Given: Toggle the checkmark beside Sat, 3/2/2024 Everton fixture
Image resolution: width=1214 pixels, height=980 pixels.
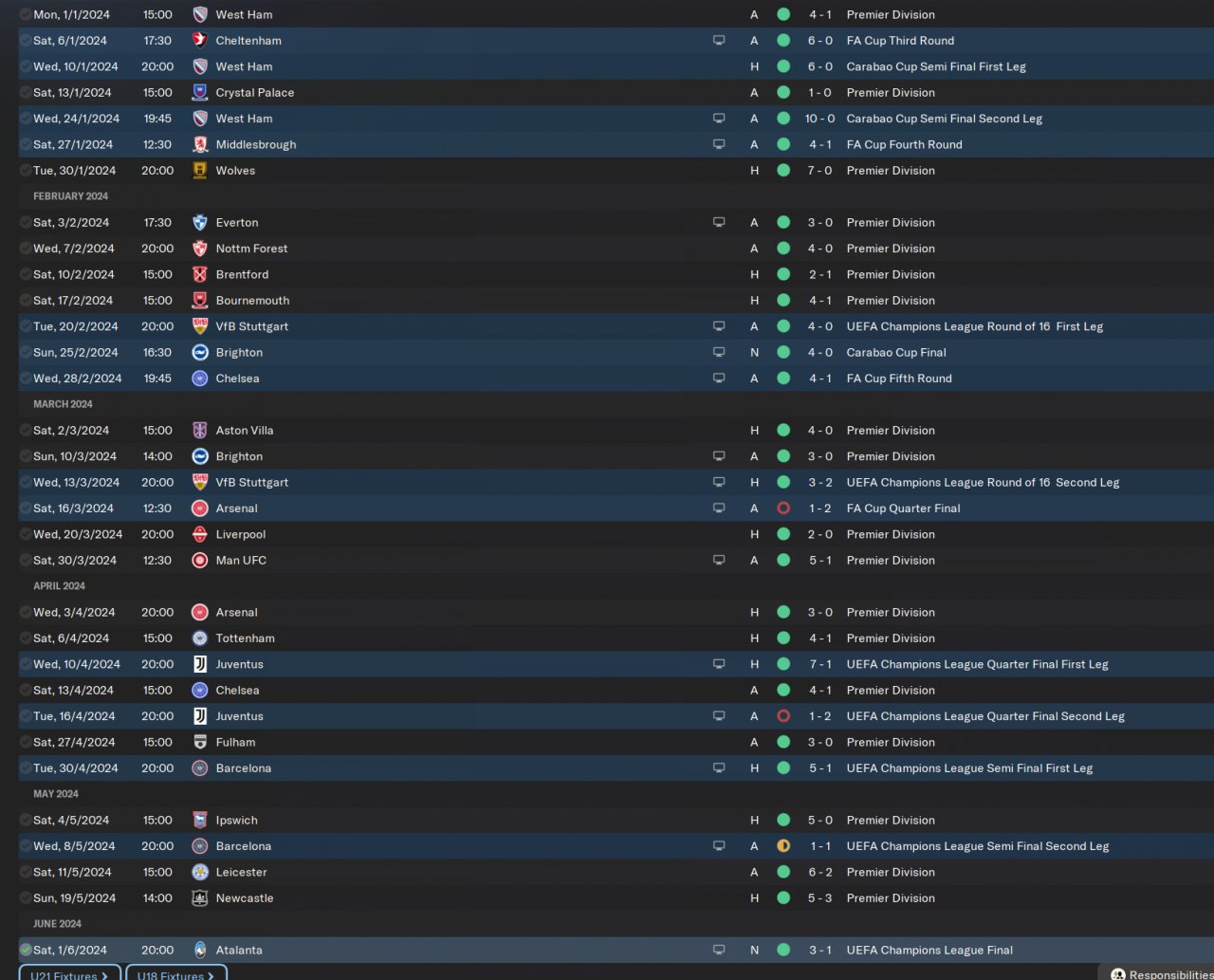Looking at the screenshot, I should pos(26,222).
